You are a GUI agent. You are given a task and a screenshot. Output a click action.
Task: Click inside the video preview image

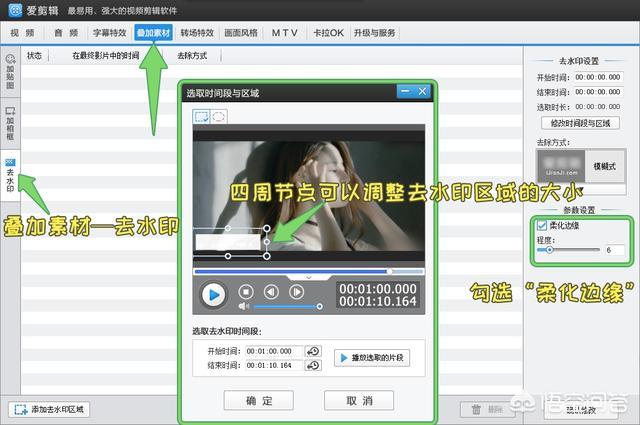[309, 196]
